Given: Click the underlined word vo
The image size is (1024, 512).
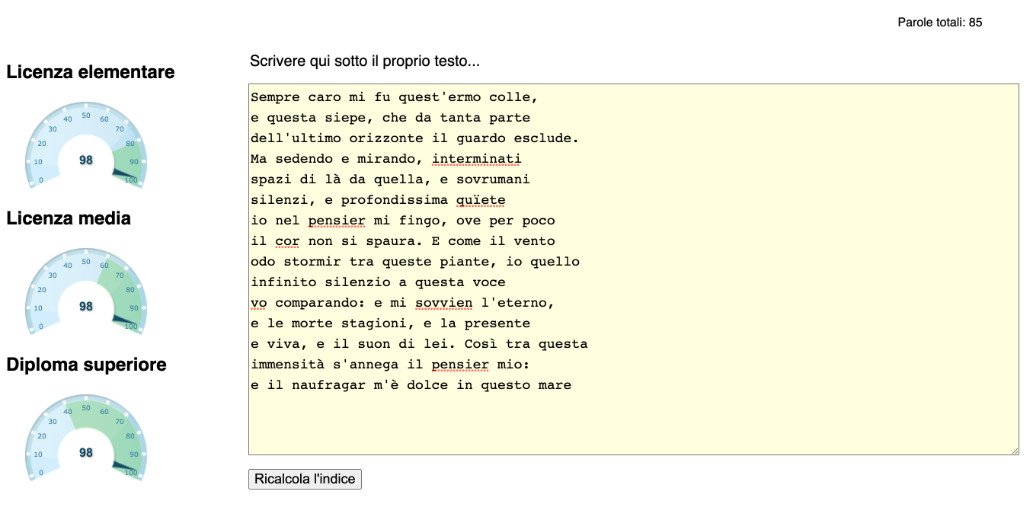Looking at the screenshot, I should click(259, 303).
